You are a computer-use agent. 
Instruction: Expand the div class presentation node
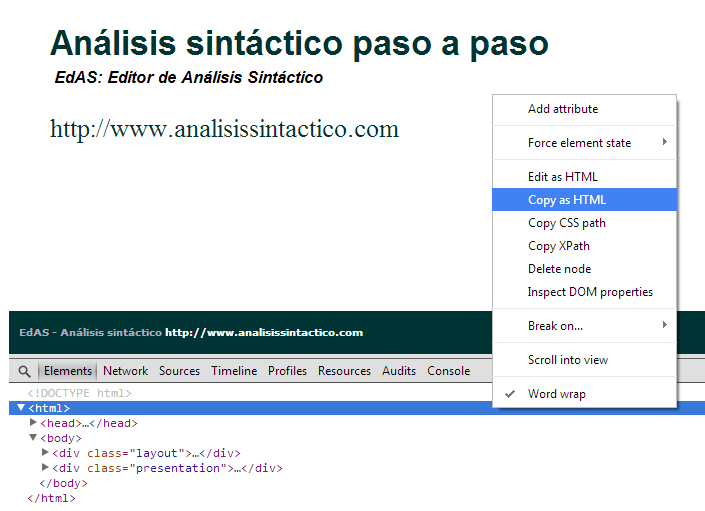click(x=45, y=468)
